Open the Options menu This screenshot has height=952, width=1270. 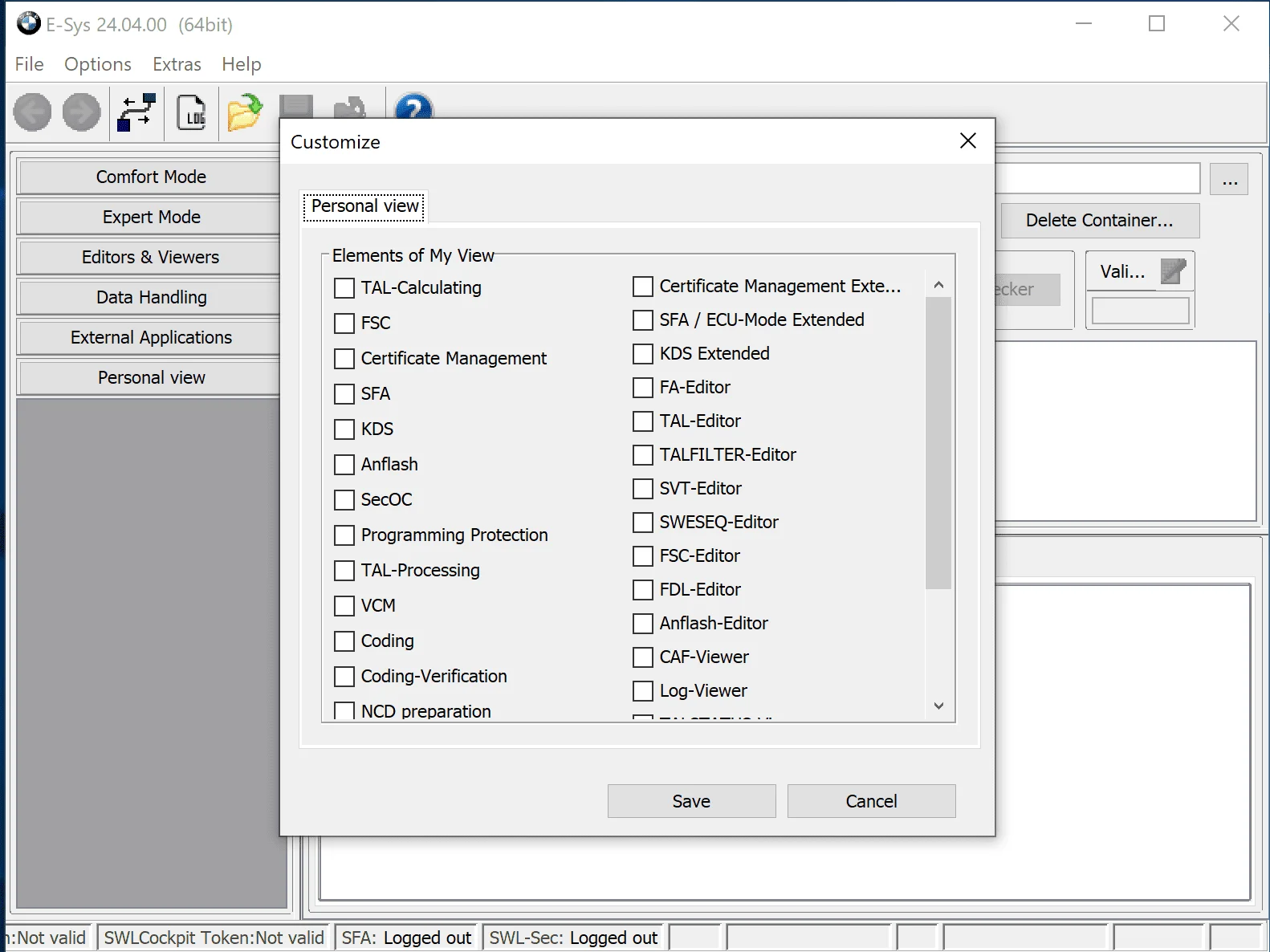tap(98, 64)
